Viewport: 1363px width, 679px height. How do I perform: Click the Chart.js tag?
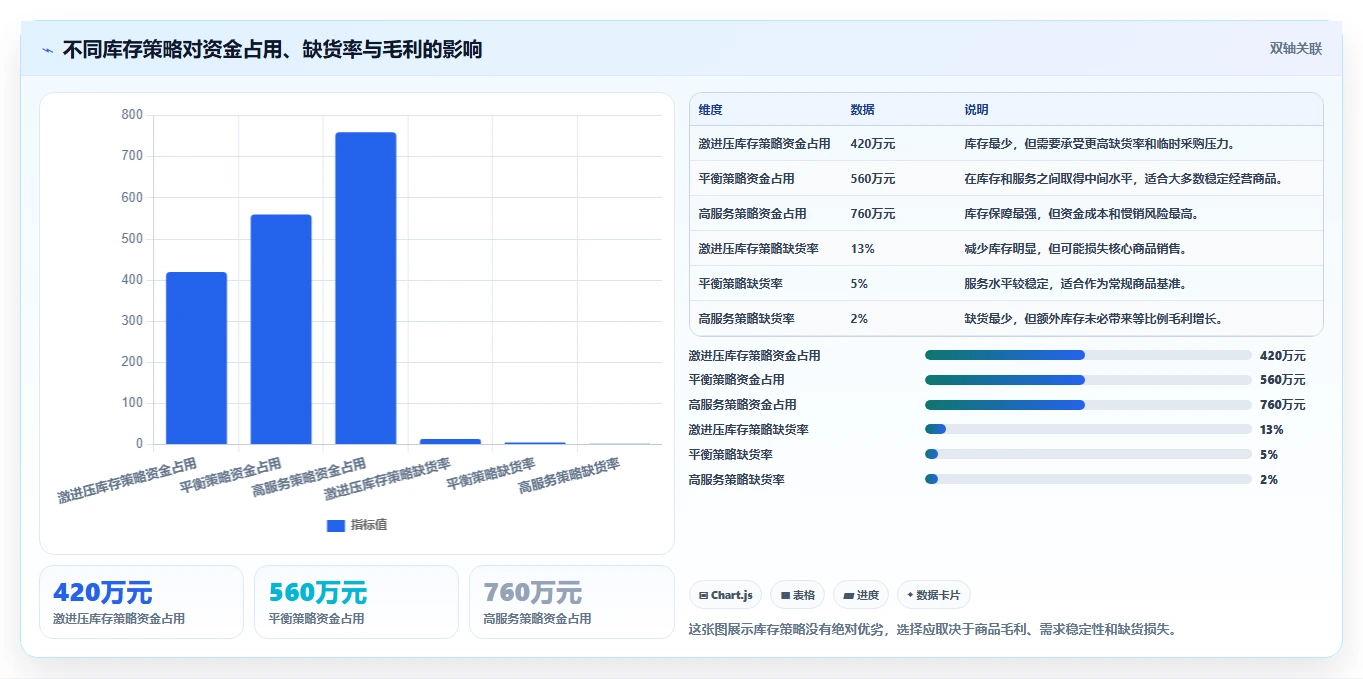725,595
